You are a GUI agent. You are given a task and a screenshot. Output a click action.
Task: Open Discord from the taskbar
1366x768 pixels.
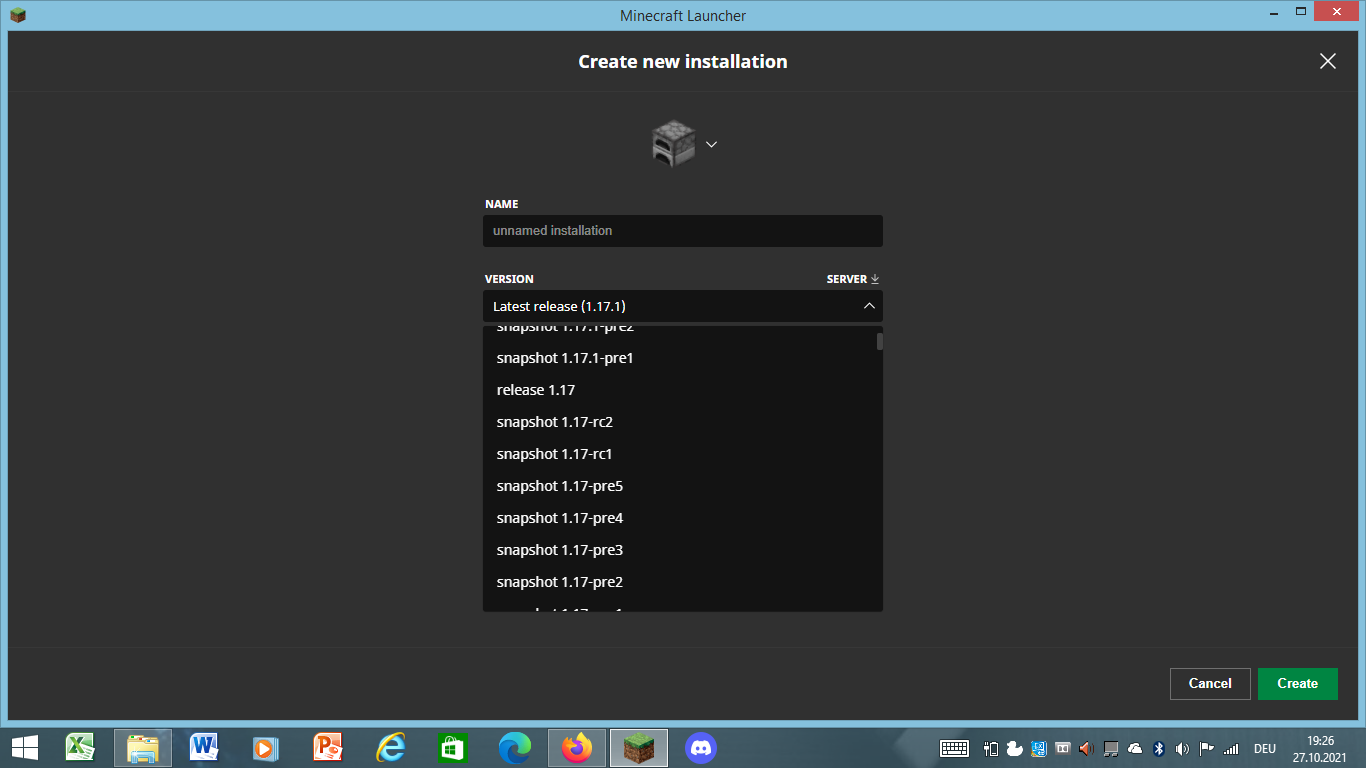click(701, 747)
